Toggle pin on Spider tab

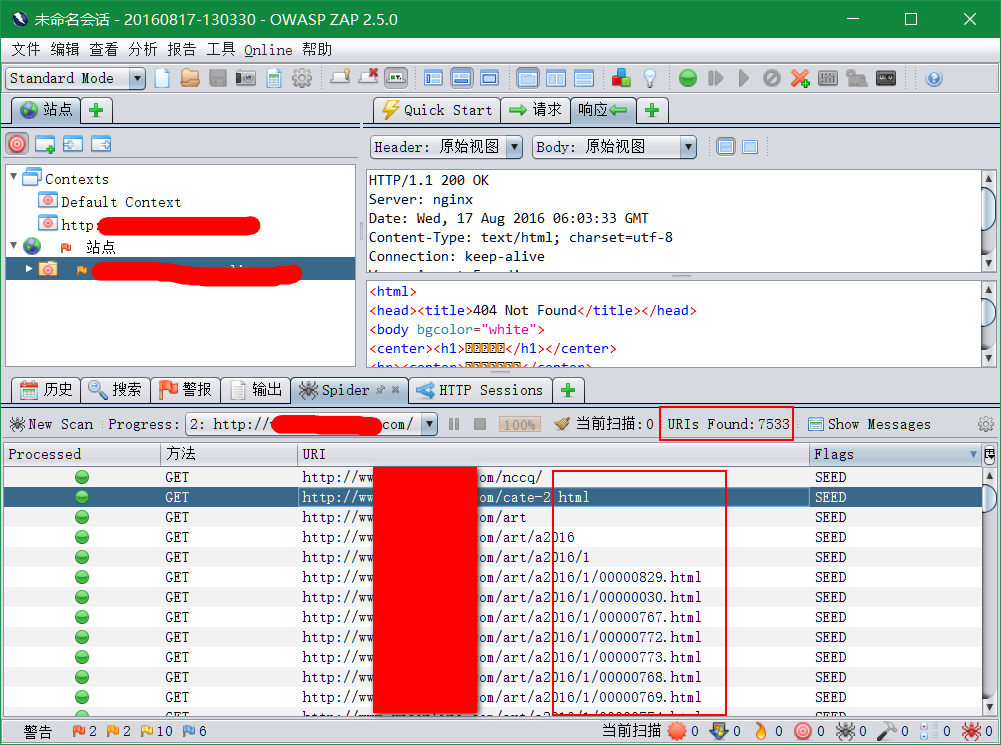tap(381, 389)
